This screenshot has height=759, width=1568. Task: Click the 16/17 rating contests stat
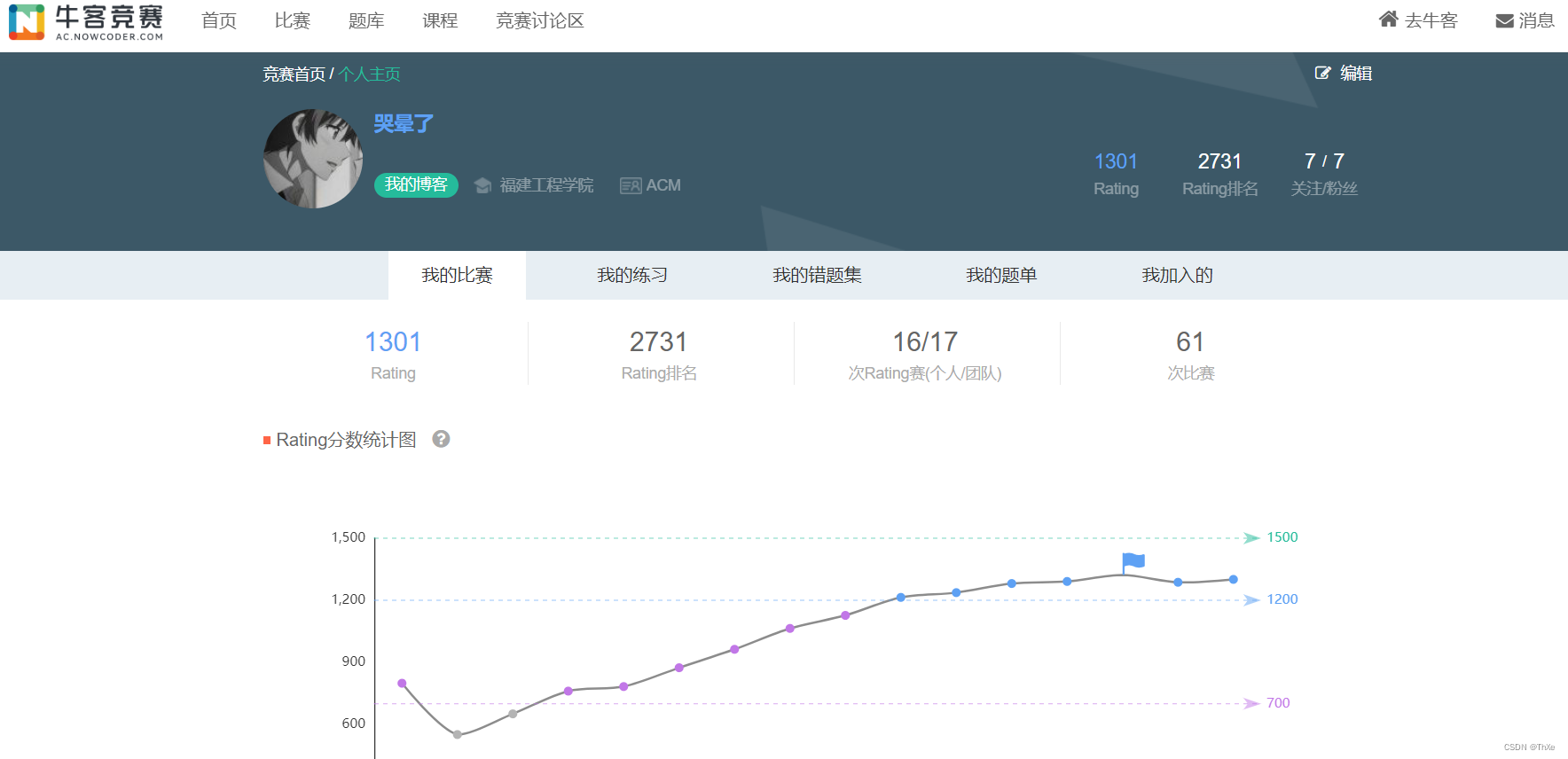tap(925, 342)
